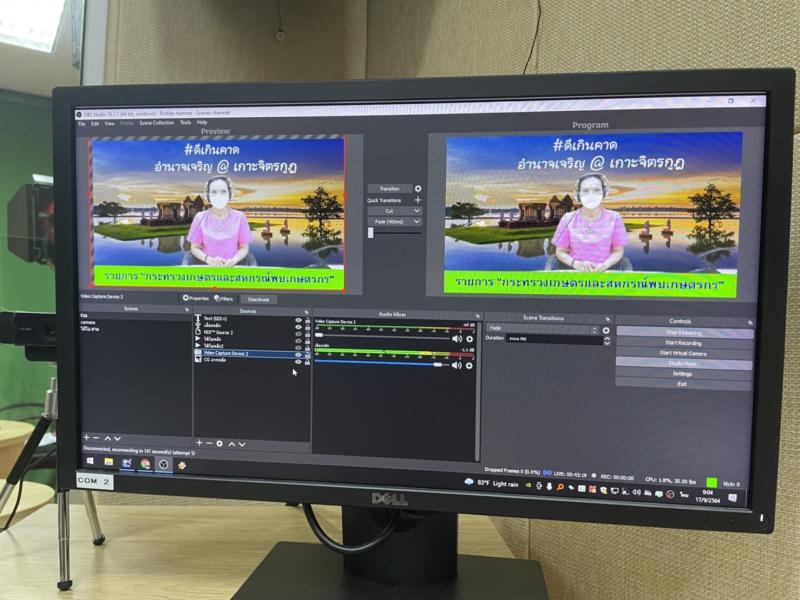800x600 pixels.
Task: Toggle visibility of NDI Source 2
Action: pos(298,334)
